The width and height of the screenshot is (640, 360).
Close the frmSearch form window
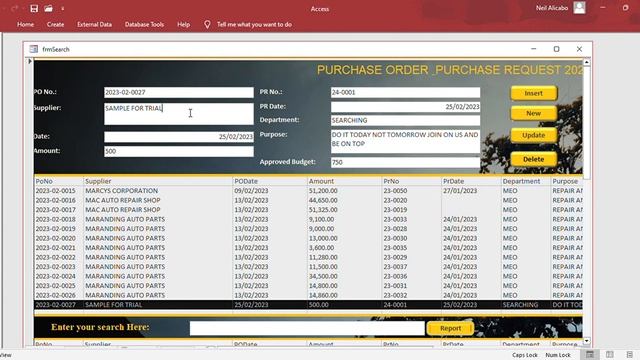point(579,49)
